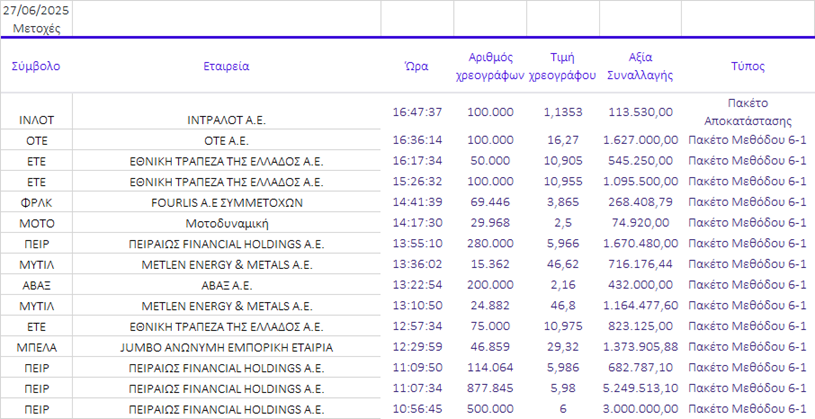Click the value 74.920,00

(x=640, y=223)
